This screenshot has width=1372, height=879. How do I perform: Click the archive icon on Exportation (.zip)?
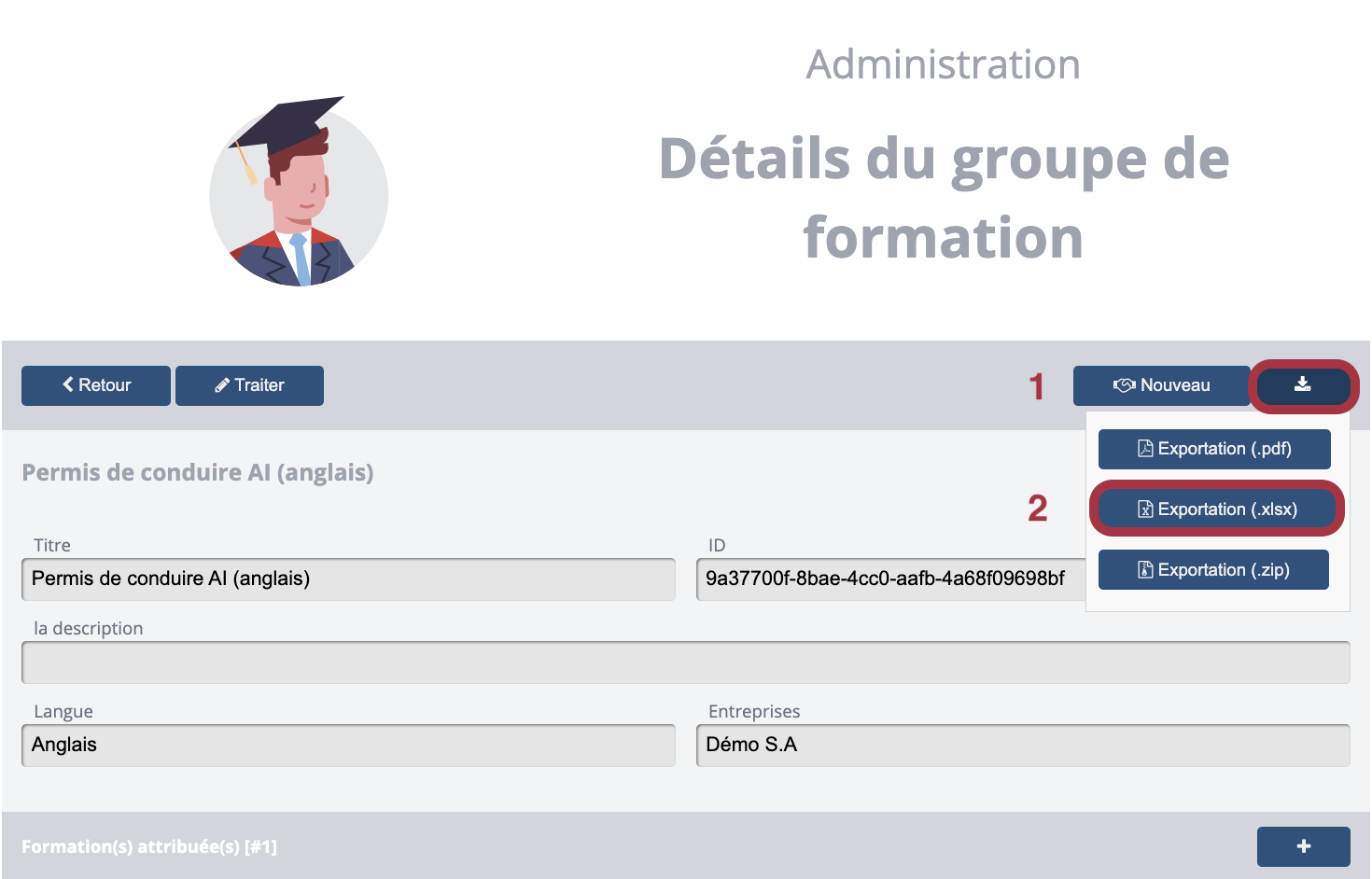[1145, 570]
